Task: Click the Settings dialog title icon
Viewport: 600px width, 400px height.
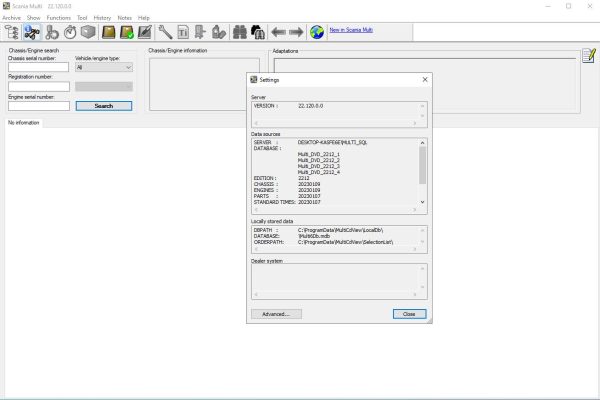Action: tap(253, 80)
